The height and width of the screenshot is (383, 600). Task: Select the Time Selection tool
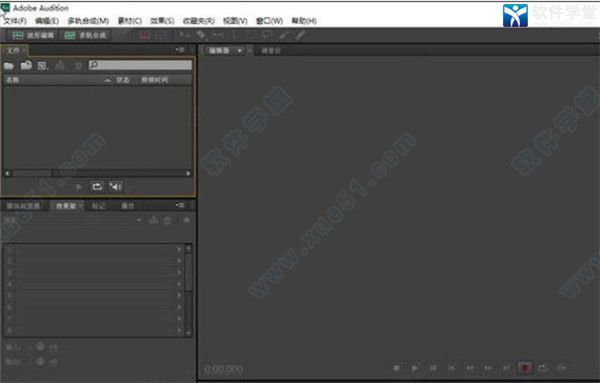click(235, 36)
